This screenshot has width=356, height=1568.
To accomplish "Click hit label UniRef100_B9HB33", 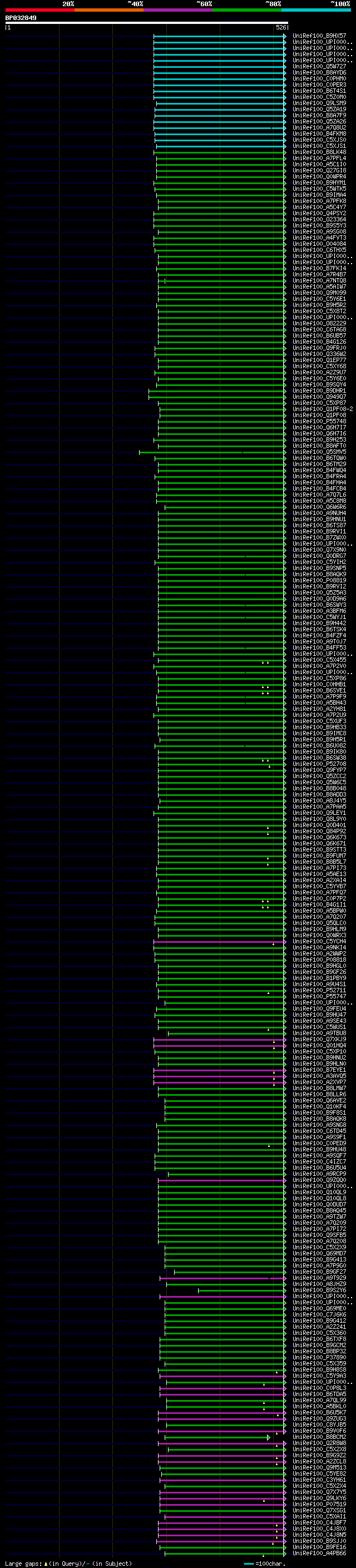I will pyautogui.click(x=319, y=727).
